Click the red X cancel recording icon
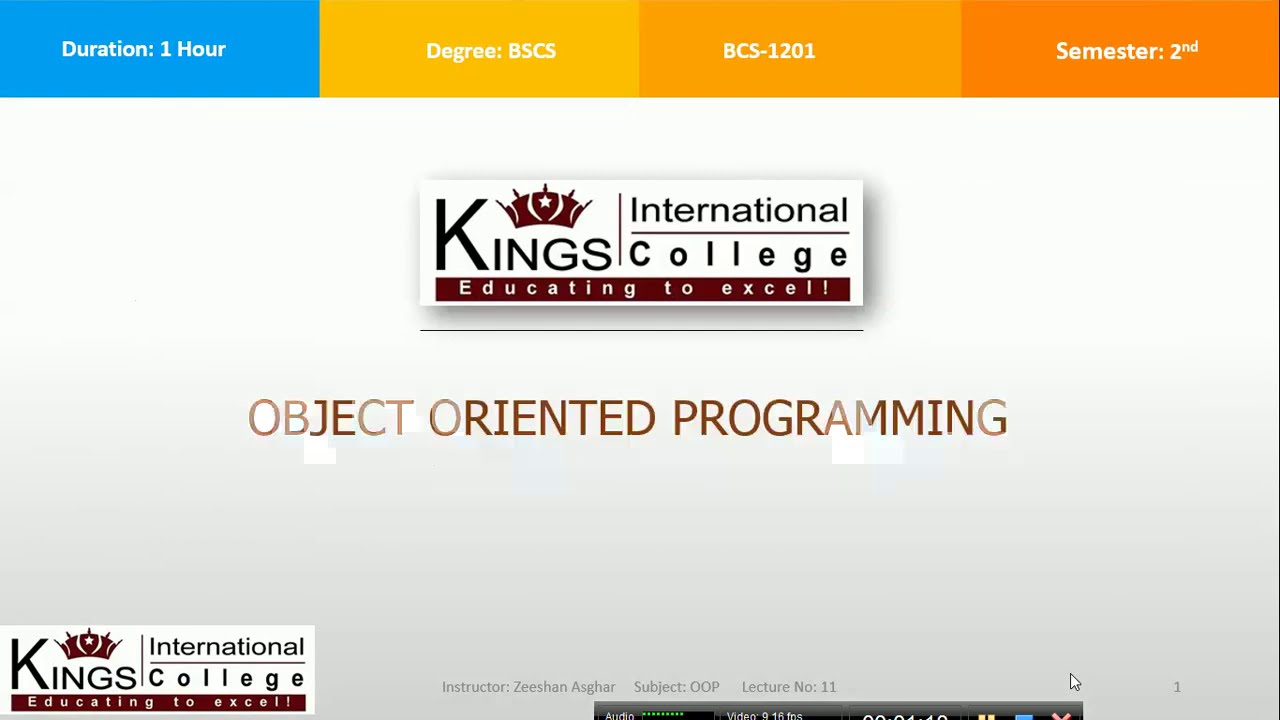This screenshot has width=1280, height=720. click(x=1061, y=716)
